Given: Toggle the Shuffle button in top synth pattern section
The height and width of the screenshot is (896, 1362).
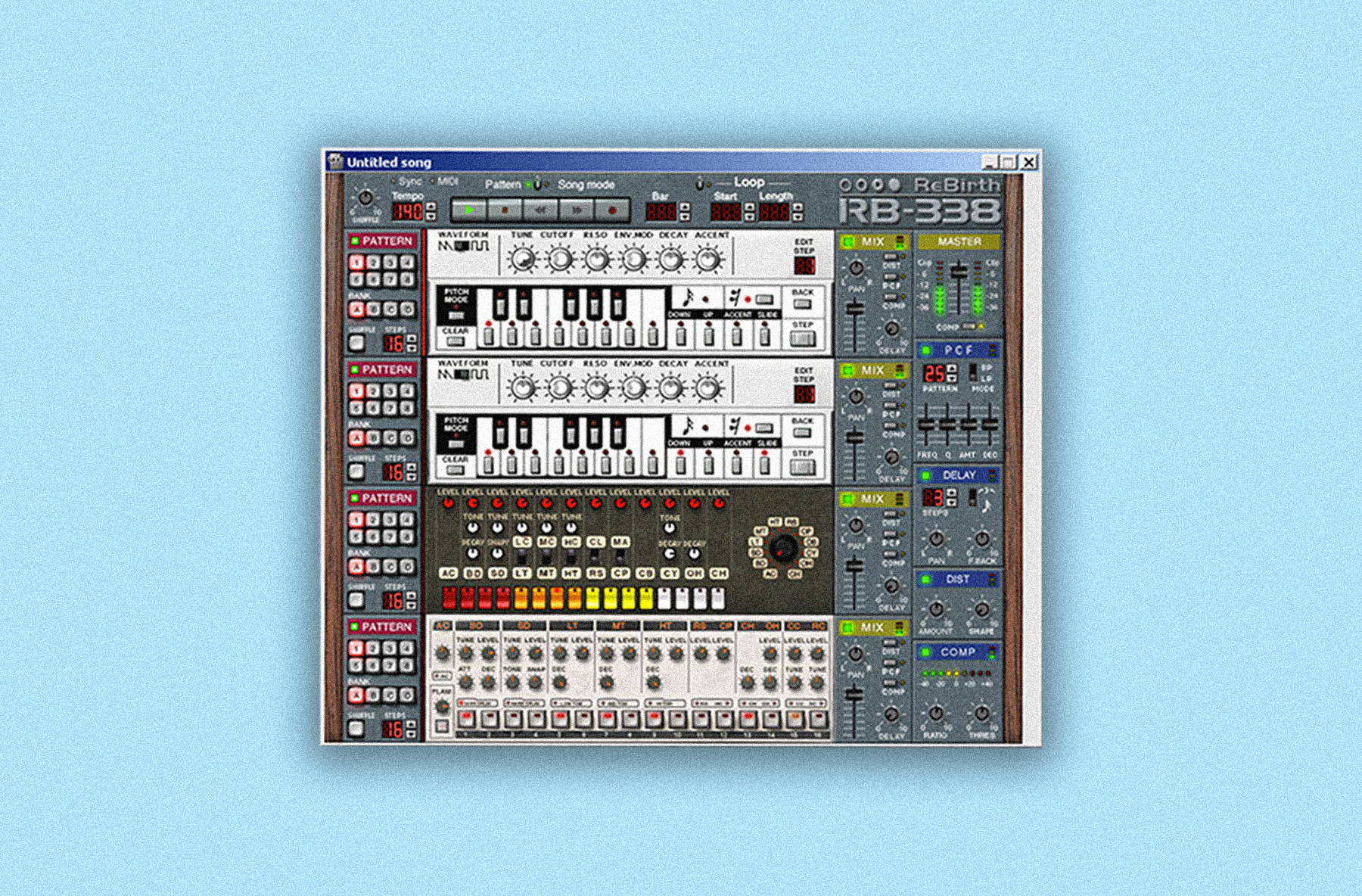Looking at the screenshot, I should pos(356,343).
